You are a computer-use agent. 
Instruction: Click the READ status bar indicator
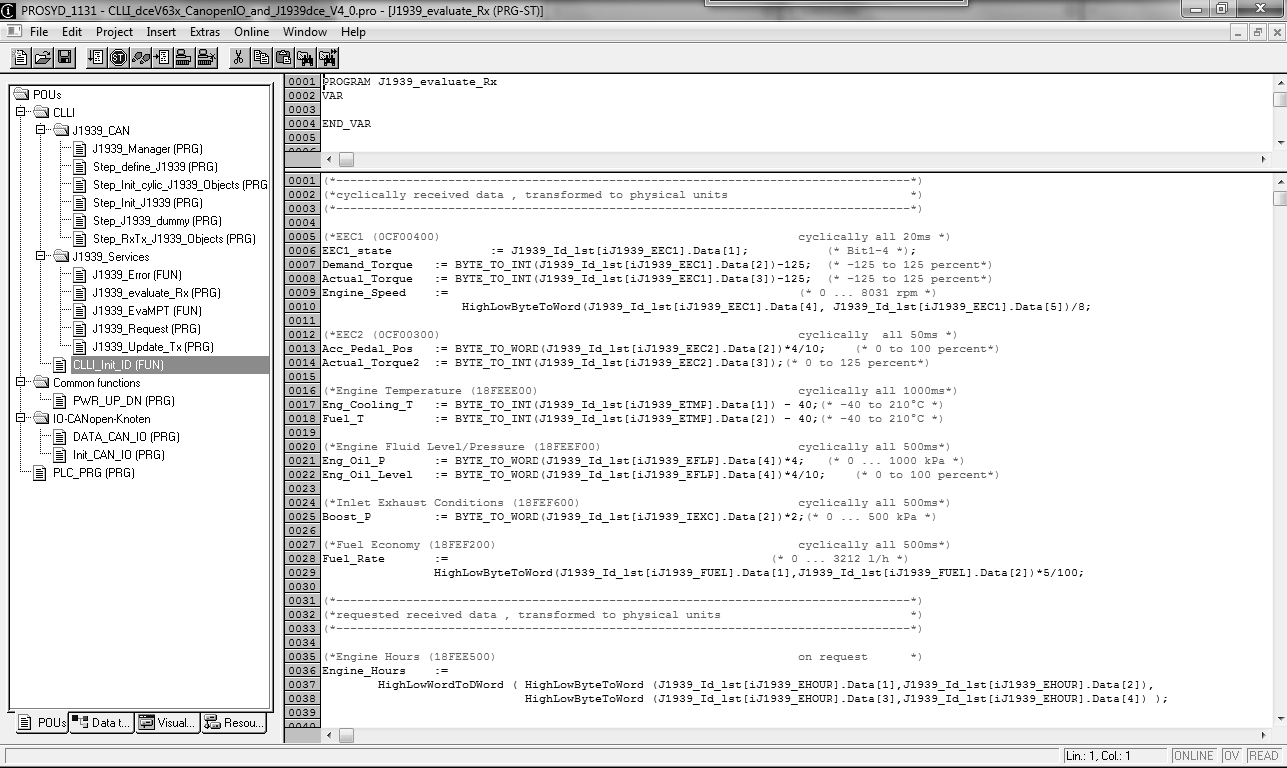(x=1264, y=756)
